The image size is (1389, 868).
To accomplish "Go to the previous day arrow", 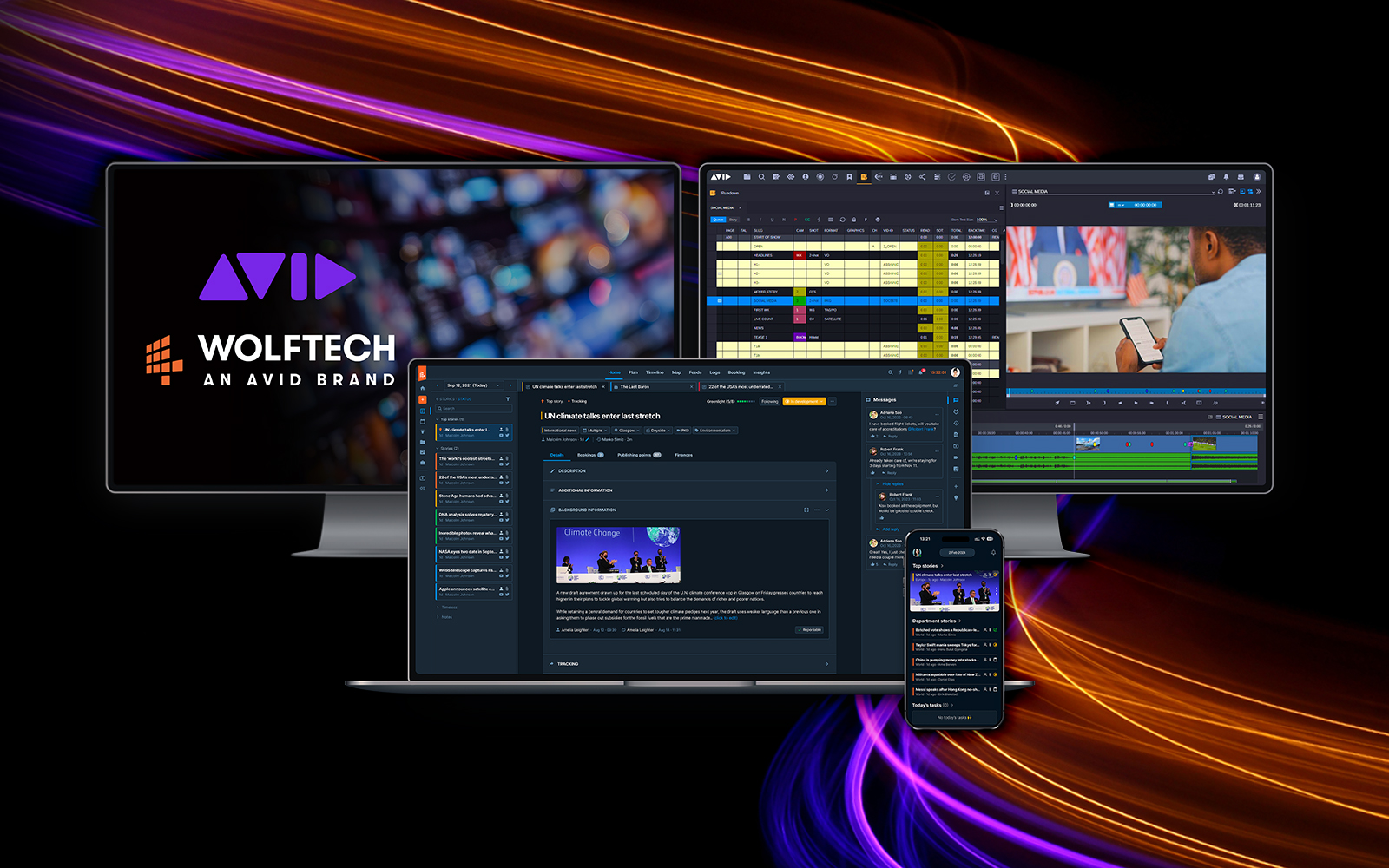I will [x=438, y=385].
